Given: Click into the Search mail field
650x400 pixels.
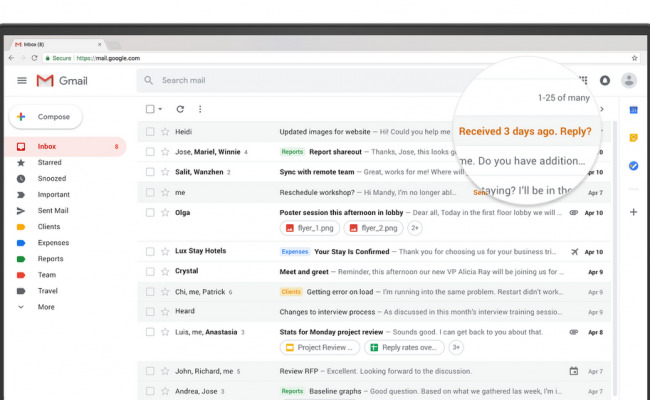Looking at the screenshot, I should point(300,80).
